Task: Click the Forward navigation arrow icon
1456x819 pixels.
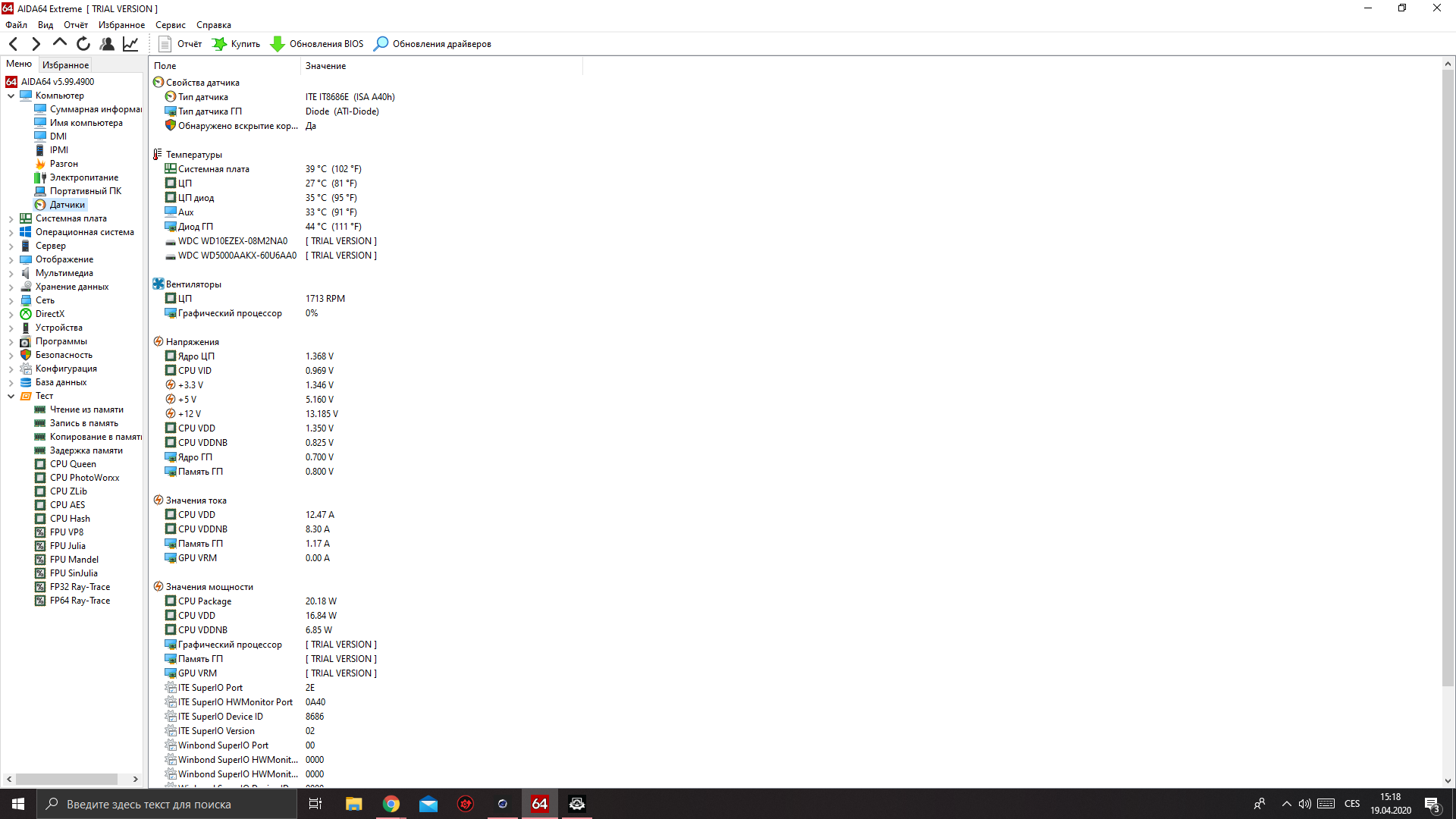Action: point(36,44)
